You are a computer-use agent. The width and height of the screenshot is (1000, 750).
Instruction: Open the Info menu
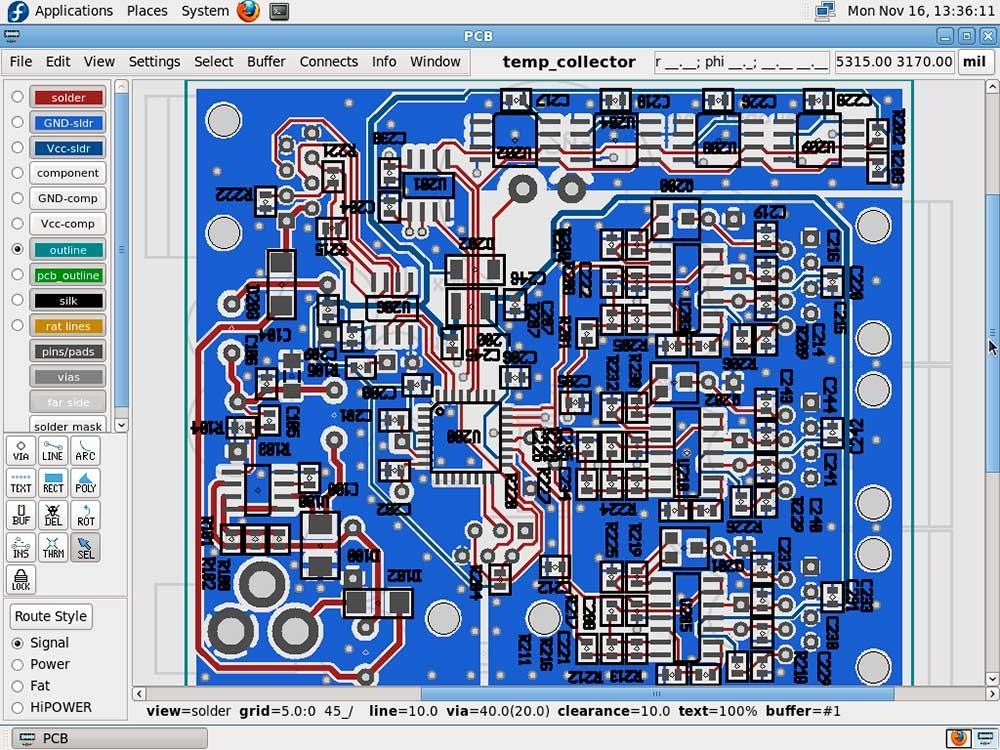coord(384,62)
